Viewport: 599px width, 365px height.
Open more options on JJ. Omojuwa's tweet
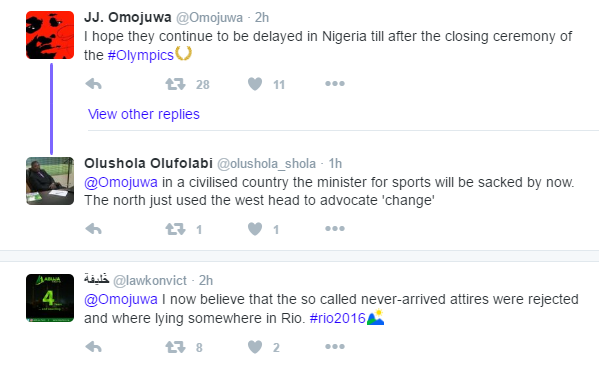click(335, 83)
